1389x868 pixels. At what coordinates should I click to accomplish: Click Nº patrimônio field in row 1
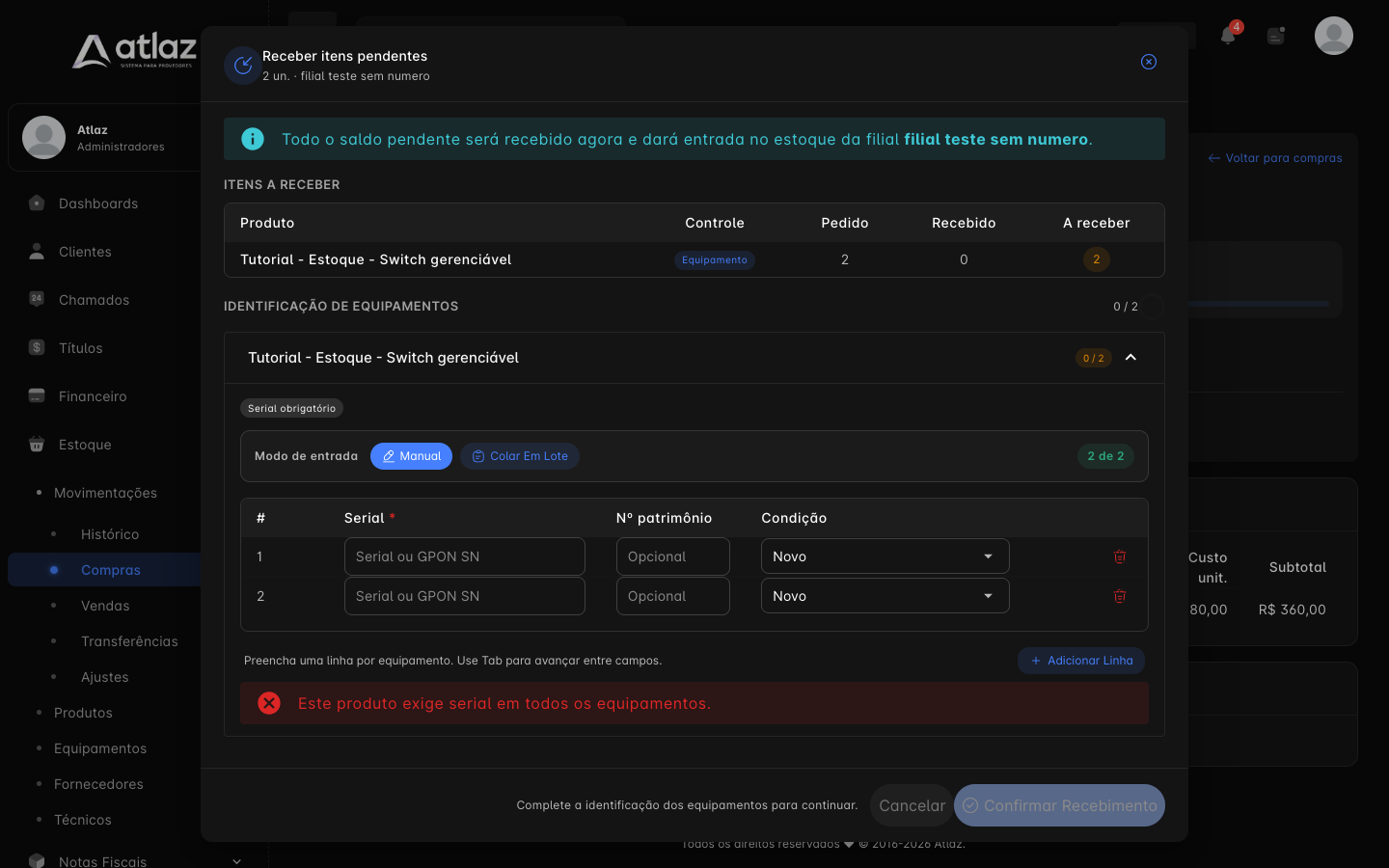click(x=673, y=556)
